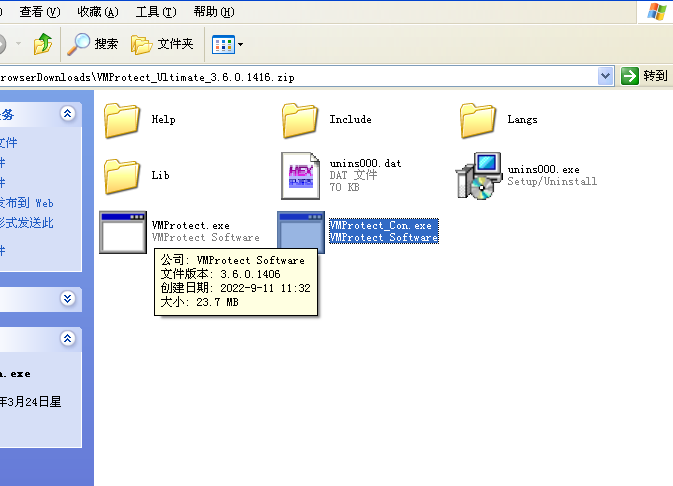Viewport: 673px width, 486px height.
Task: Click the Windows flag logo
Action: 657,12
